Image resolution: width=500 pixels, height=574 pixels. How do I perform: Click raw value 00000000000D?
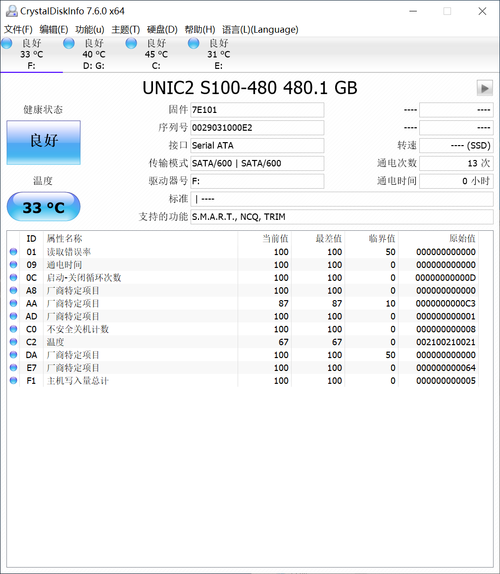446,278
